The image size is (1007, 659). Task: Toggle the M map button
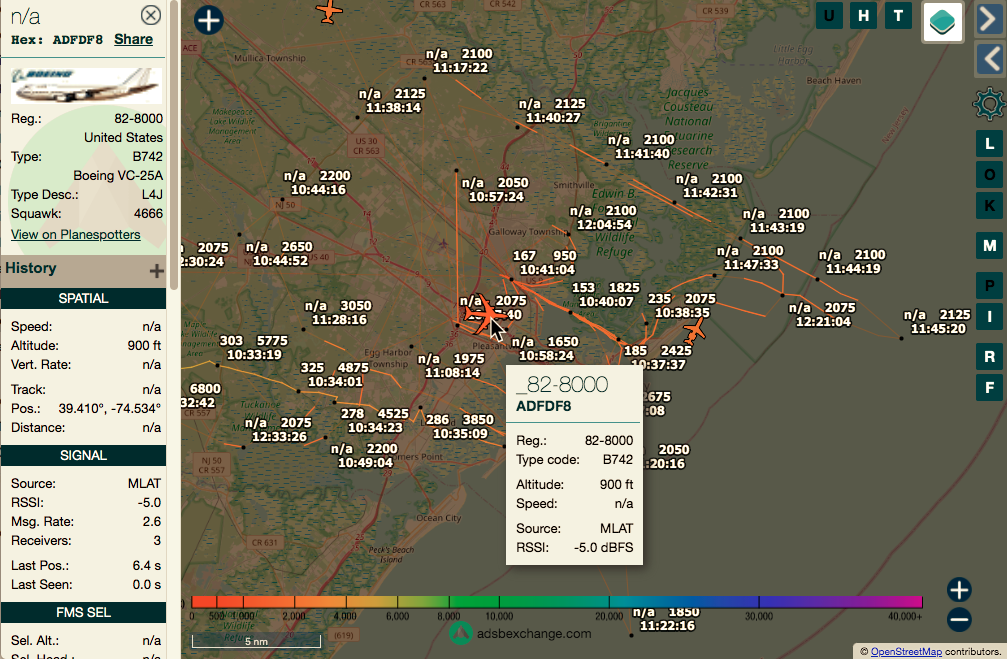(989, 245)
